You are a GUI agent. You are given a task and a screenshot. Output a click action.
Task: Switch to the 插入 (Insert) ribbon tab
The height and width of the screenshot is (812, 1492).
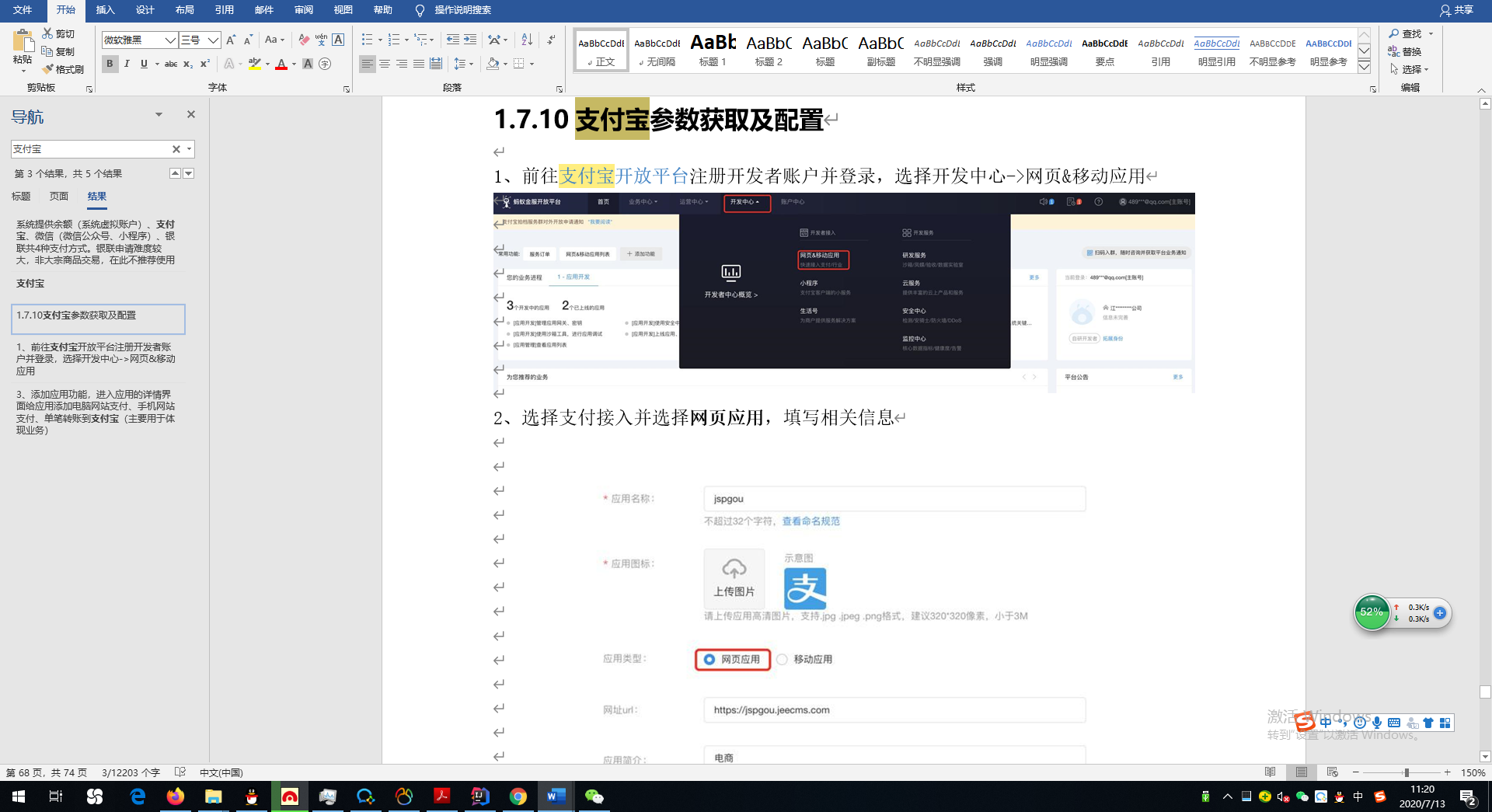(x=105, y=10)
